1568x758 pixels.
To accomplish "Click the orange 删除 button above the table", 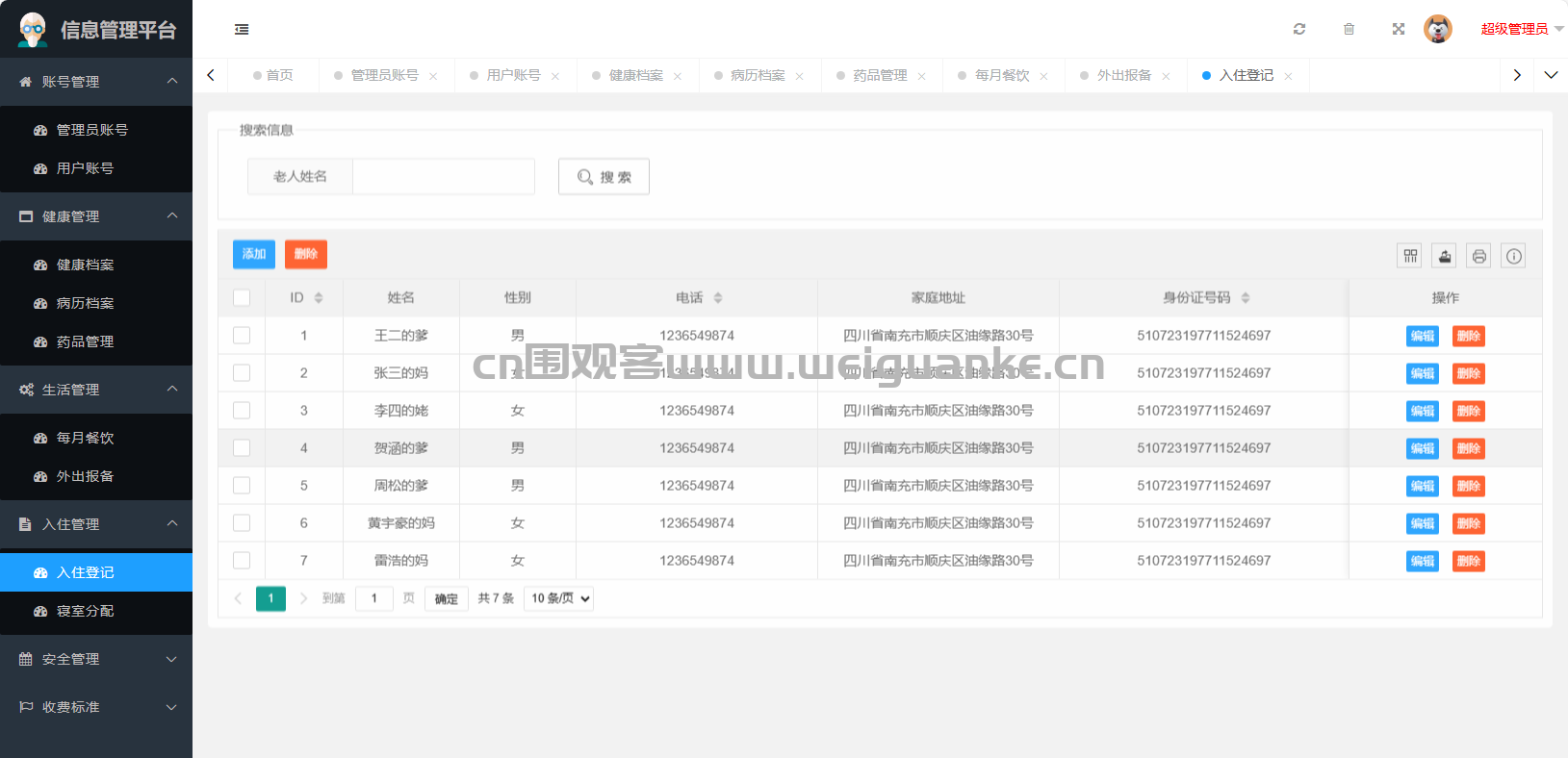I will click(306, 254).
